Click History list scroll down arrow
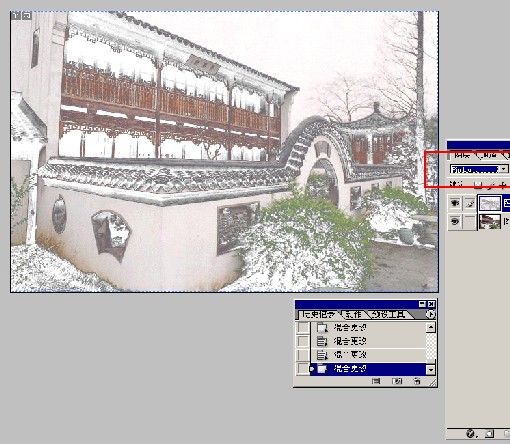Screen dimensions: 510x444 click(x=431, y=369)
